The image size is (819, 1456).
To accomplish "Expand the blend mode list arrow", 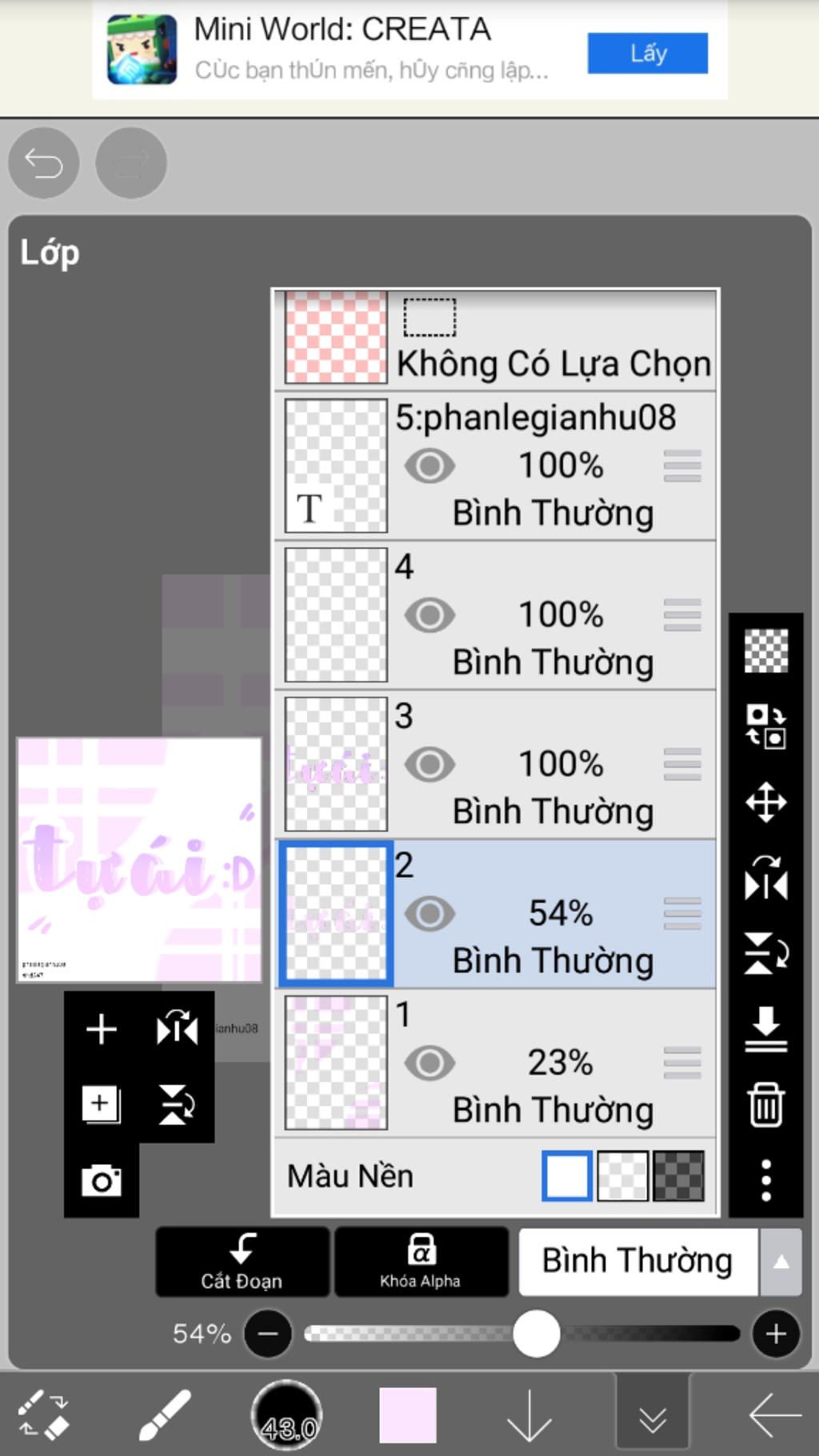I will click(781, 1262).
